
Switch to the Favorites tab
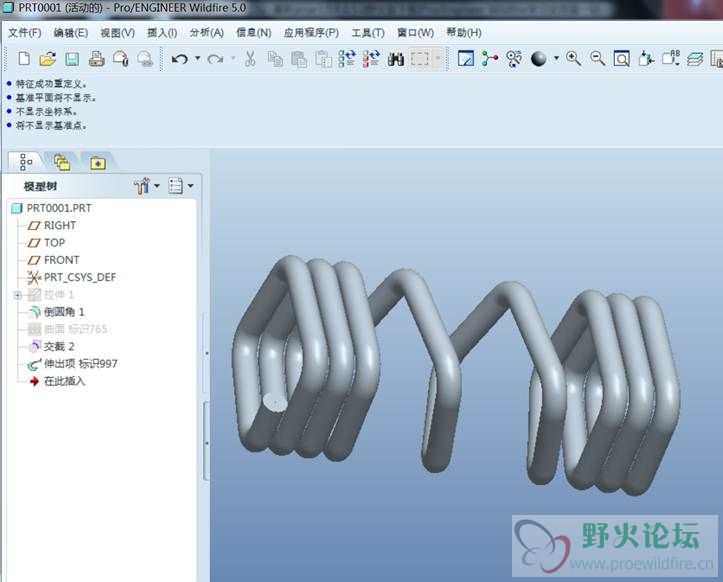(x=98, y=162)
